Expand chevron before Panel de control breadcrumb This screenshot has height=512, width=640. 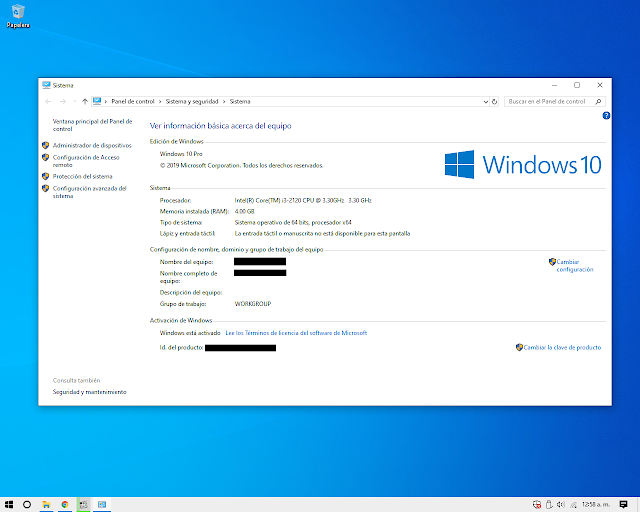point(106,102)
